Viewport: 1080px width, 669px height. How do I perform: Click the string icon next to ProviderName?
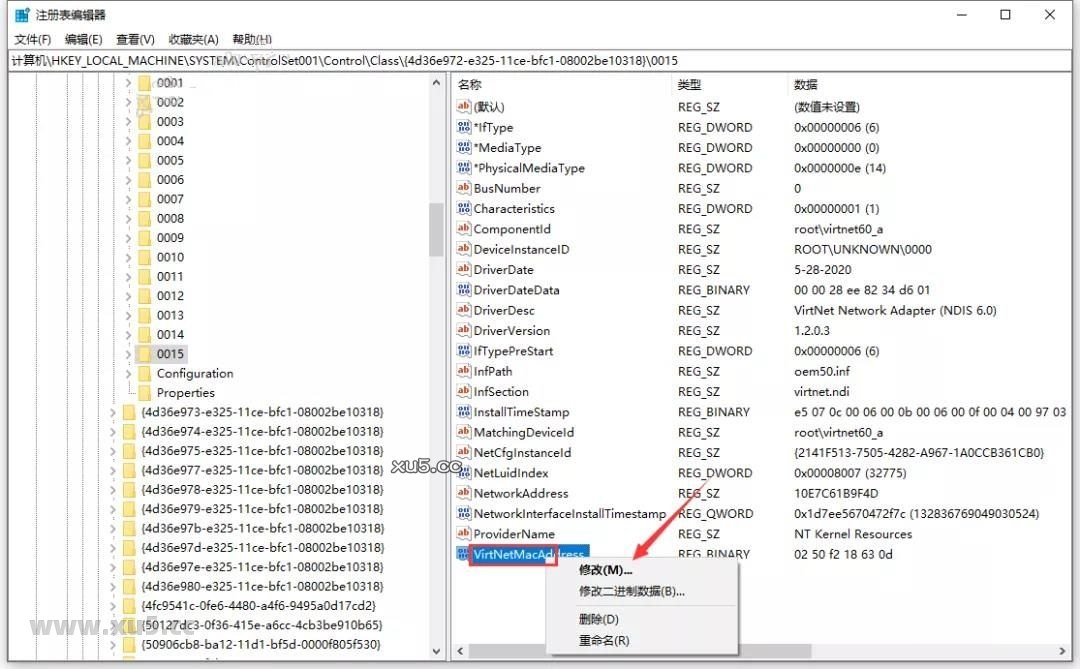(x=463, y=534)
